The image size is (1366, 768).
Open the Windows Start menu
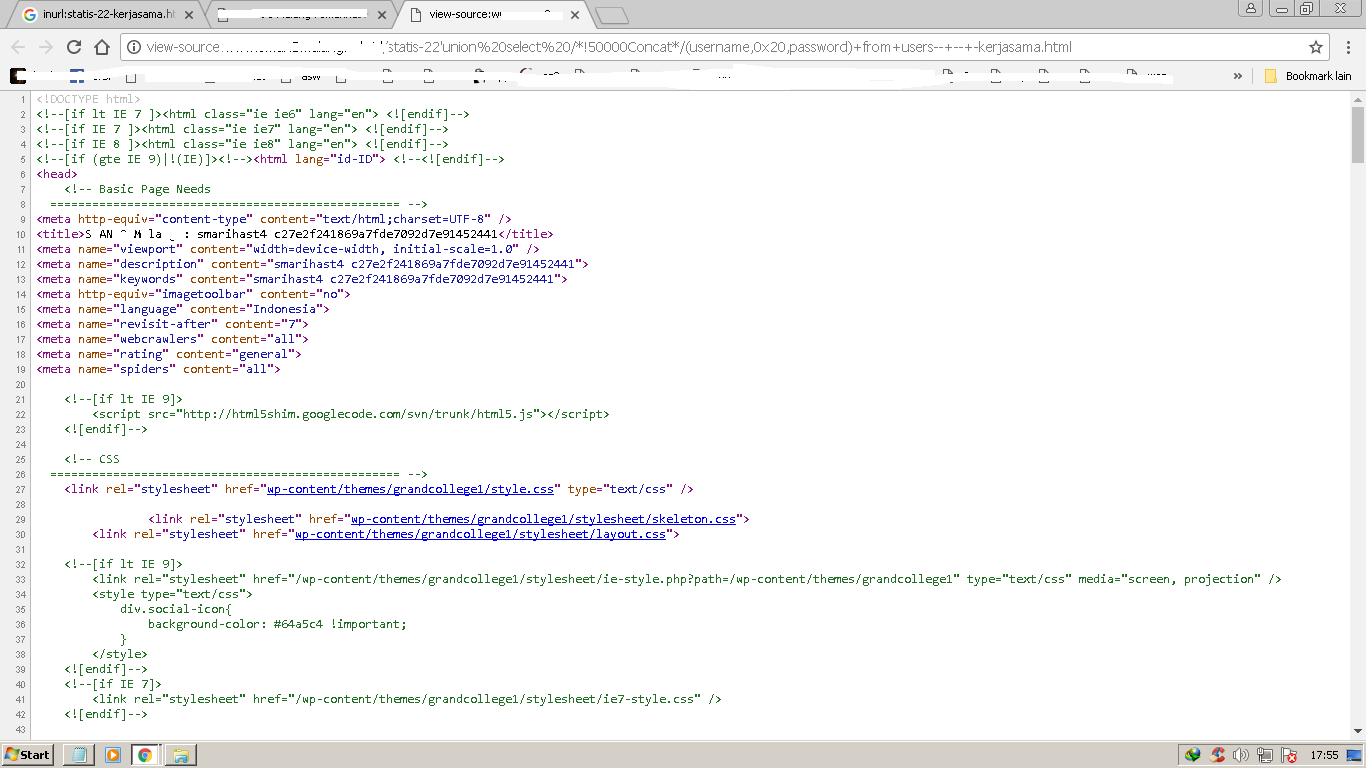pos(28,755)
